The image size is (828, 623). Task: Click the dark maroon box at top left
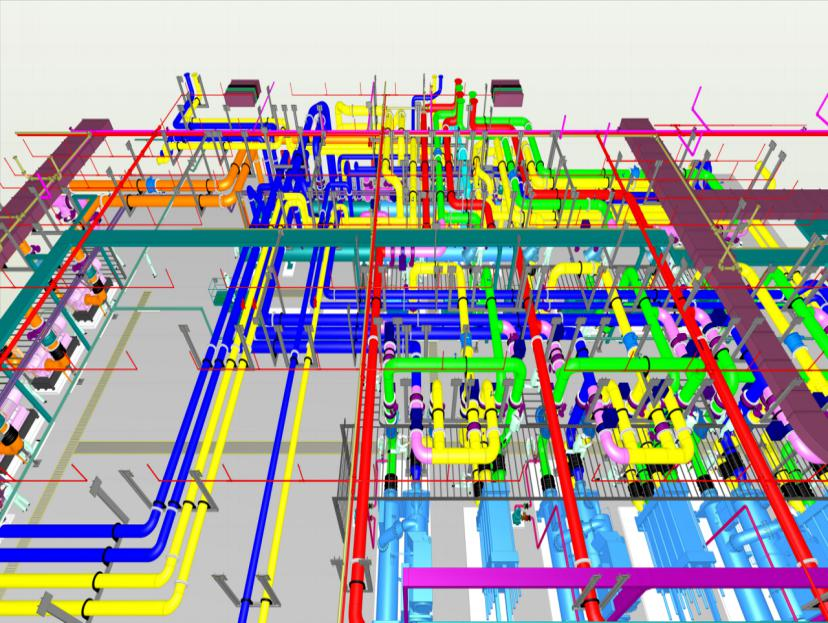pyautogui.click(x=240, y=94)
